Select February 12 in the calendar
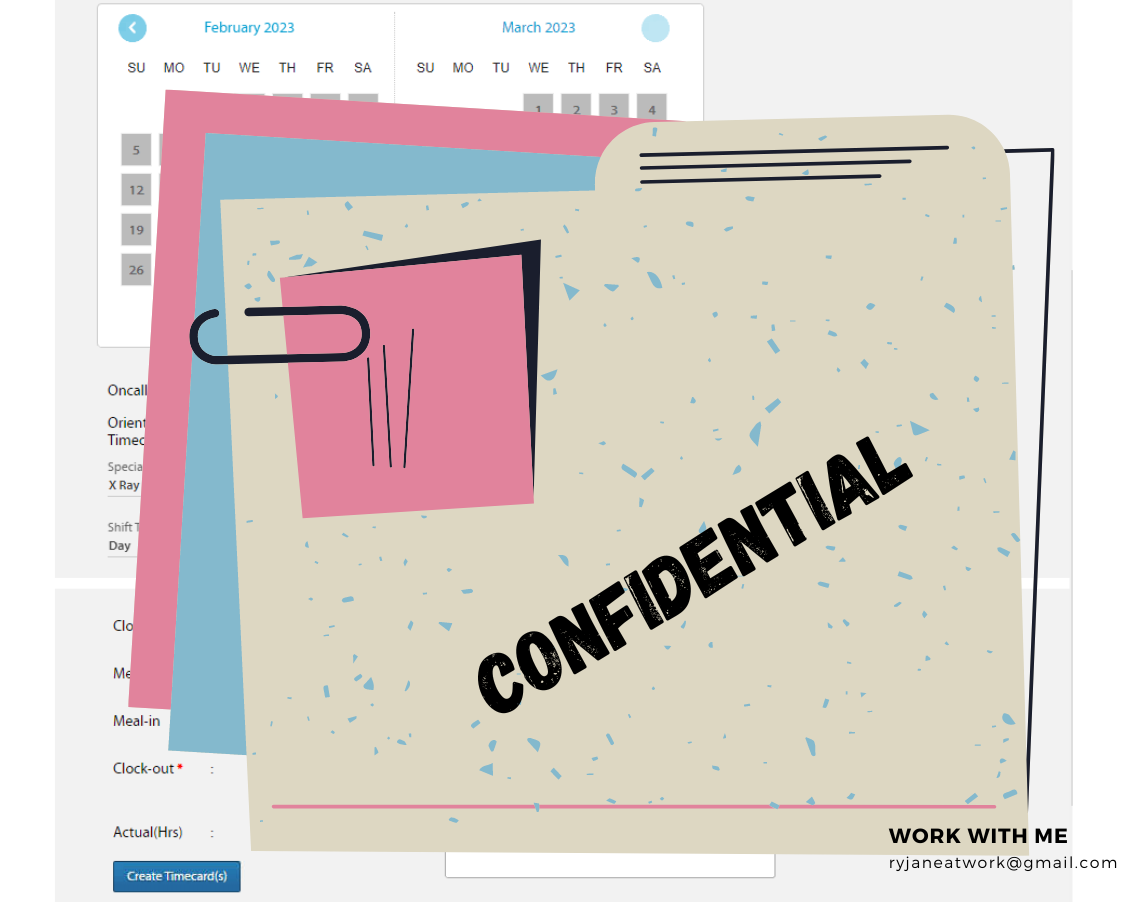The image size is (1127, 902). (136, 190)
